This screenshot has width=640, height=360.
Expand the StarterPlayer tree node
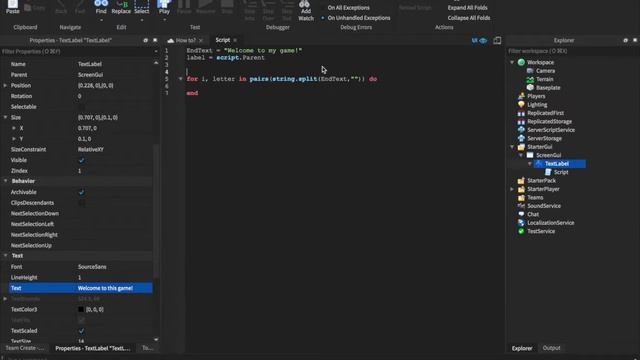tap(512, 189)
